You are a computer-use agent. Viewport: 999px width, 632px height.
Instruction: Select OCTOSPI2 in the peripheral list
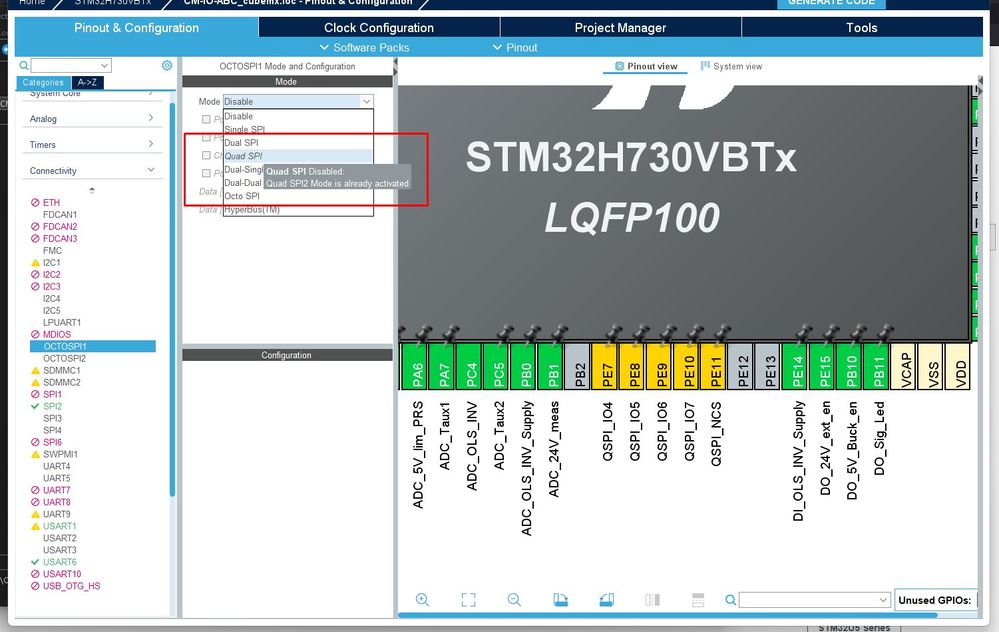(64, 358)
